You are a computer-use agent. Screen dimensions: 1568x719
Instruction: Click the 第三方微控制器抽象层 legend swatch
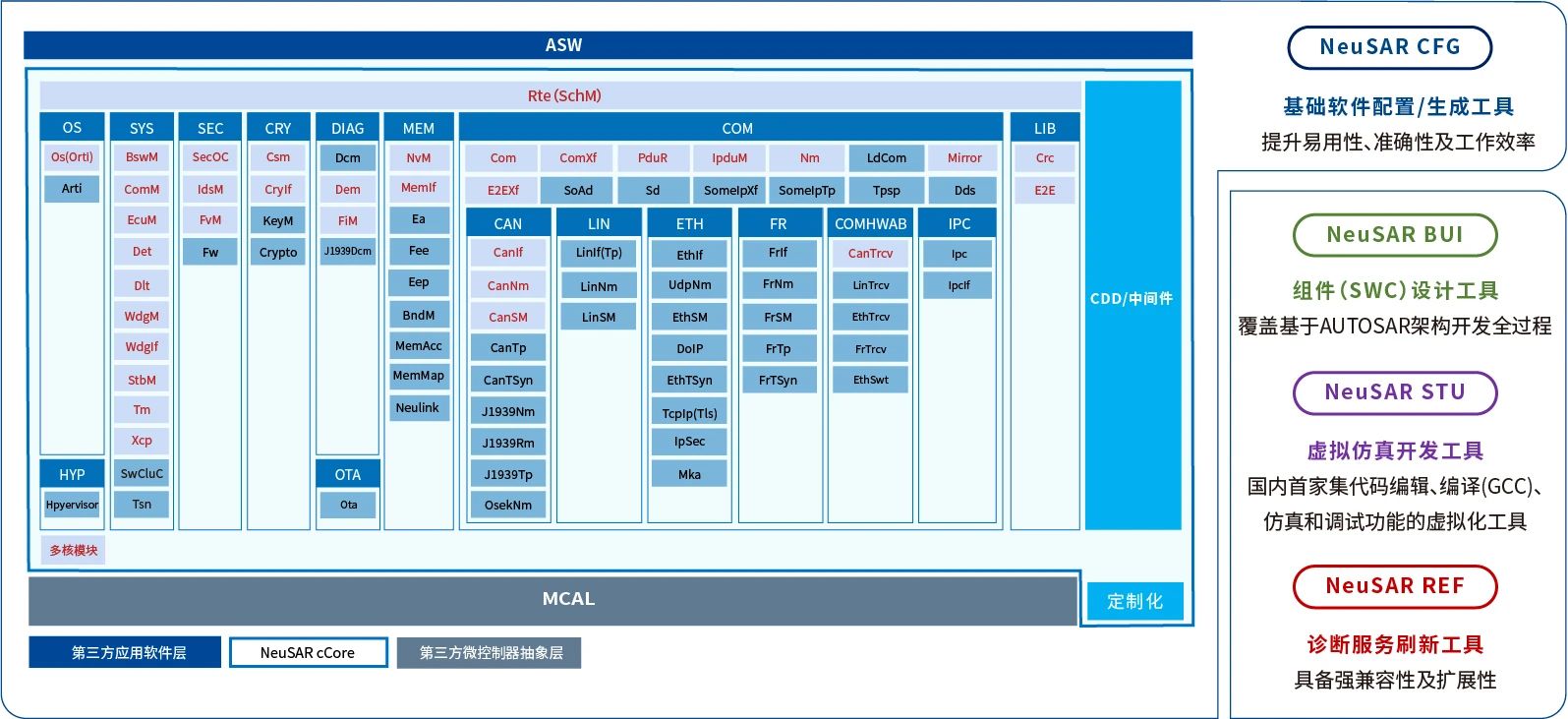coord(489,653)
